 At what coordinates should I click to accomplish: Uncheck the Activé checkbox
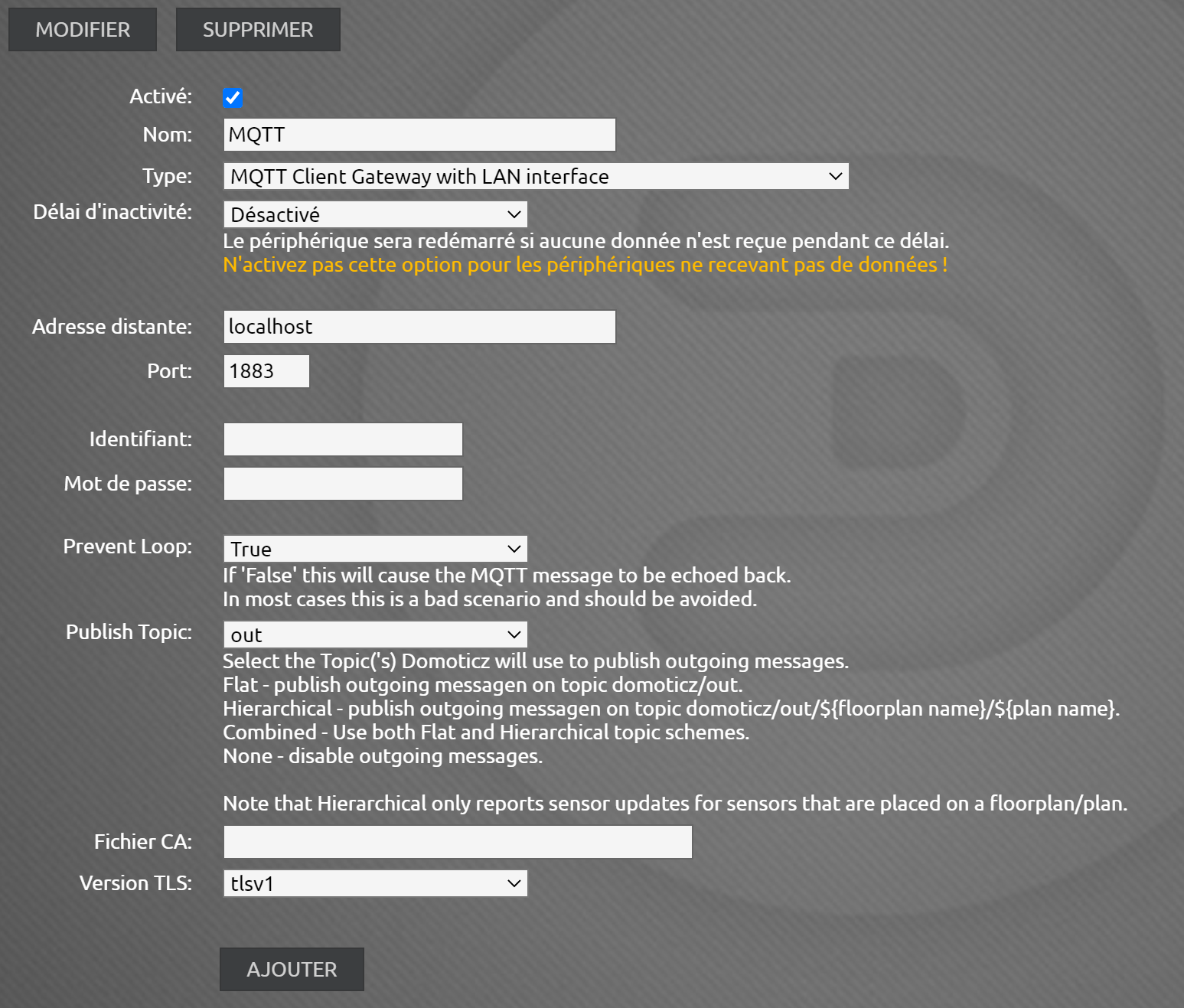(233, 98)
